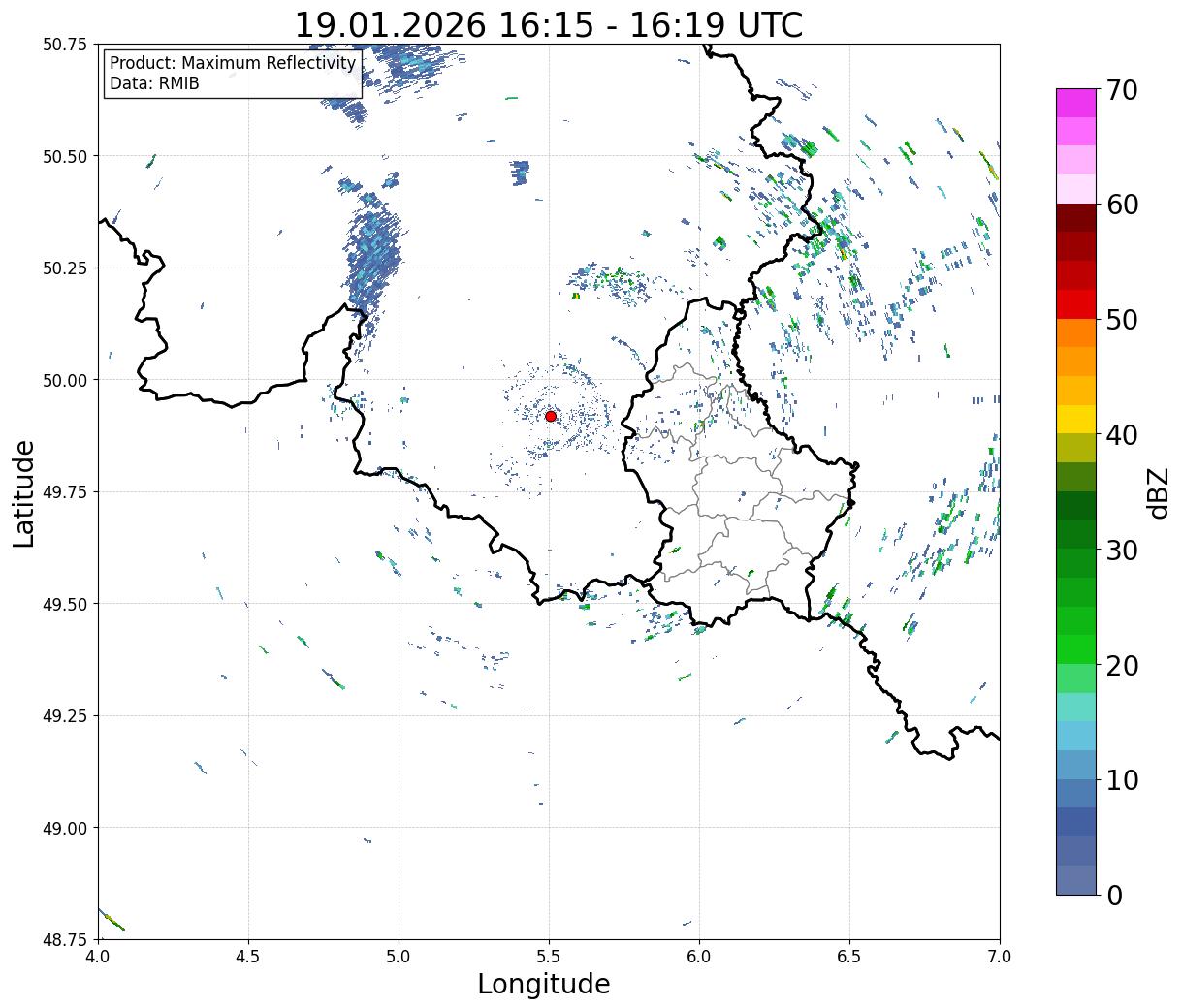Click the latitude tick label 49.50
1182x1008 pixels.
(65, 604)
